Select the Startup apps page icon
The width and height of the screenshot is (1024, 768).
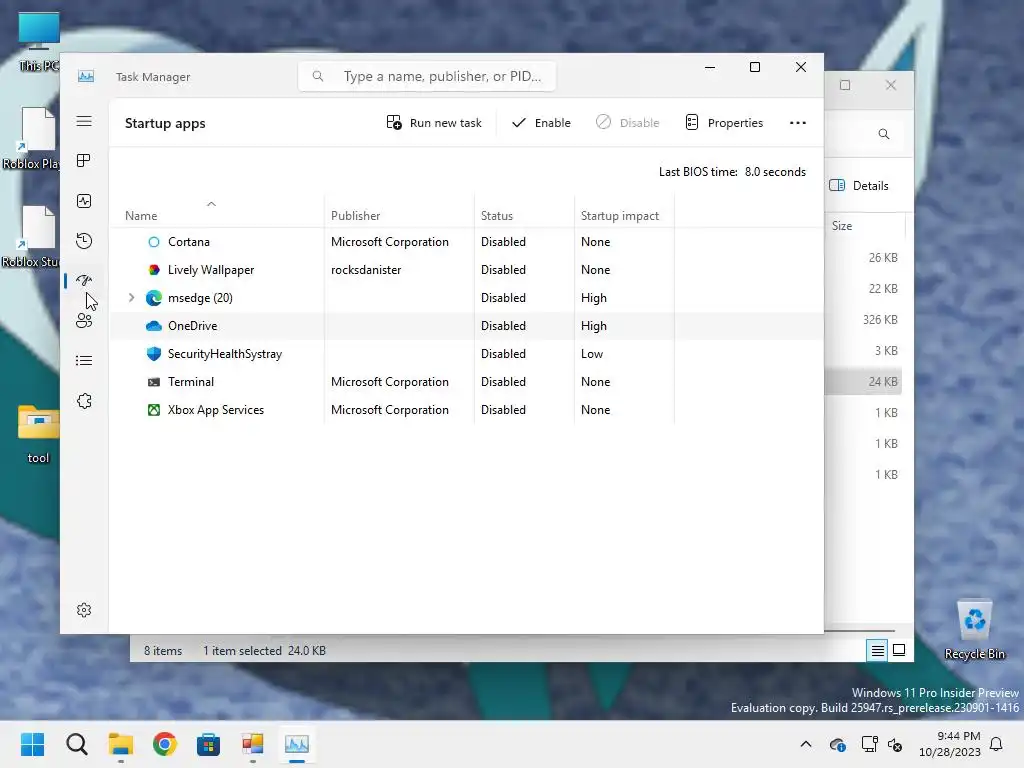tap(84, 281)
